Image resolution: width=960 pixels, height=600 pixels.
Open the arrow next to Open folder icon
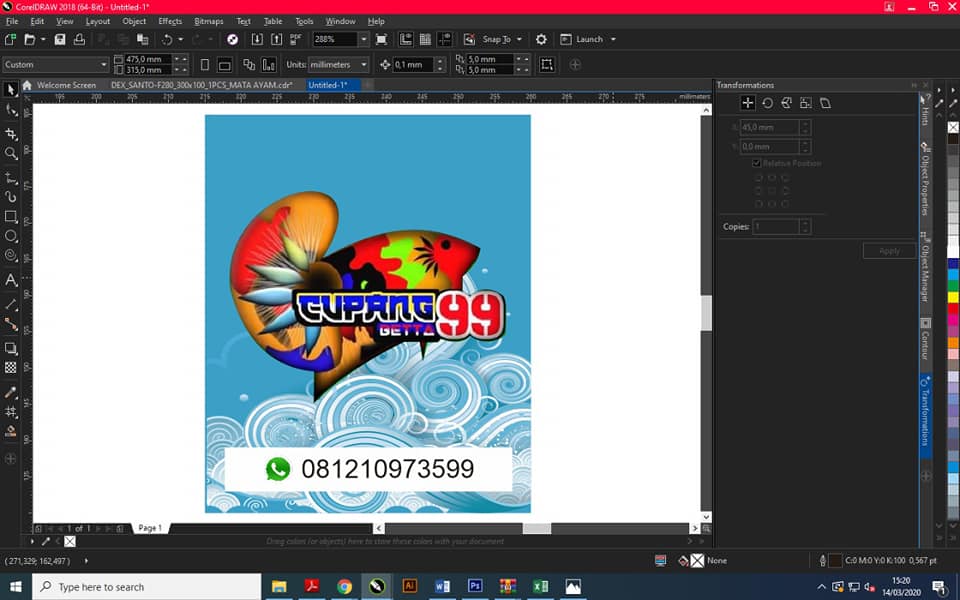point(43,39)
